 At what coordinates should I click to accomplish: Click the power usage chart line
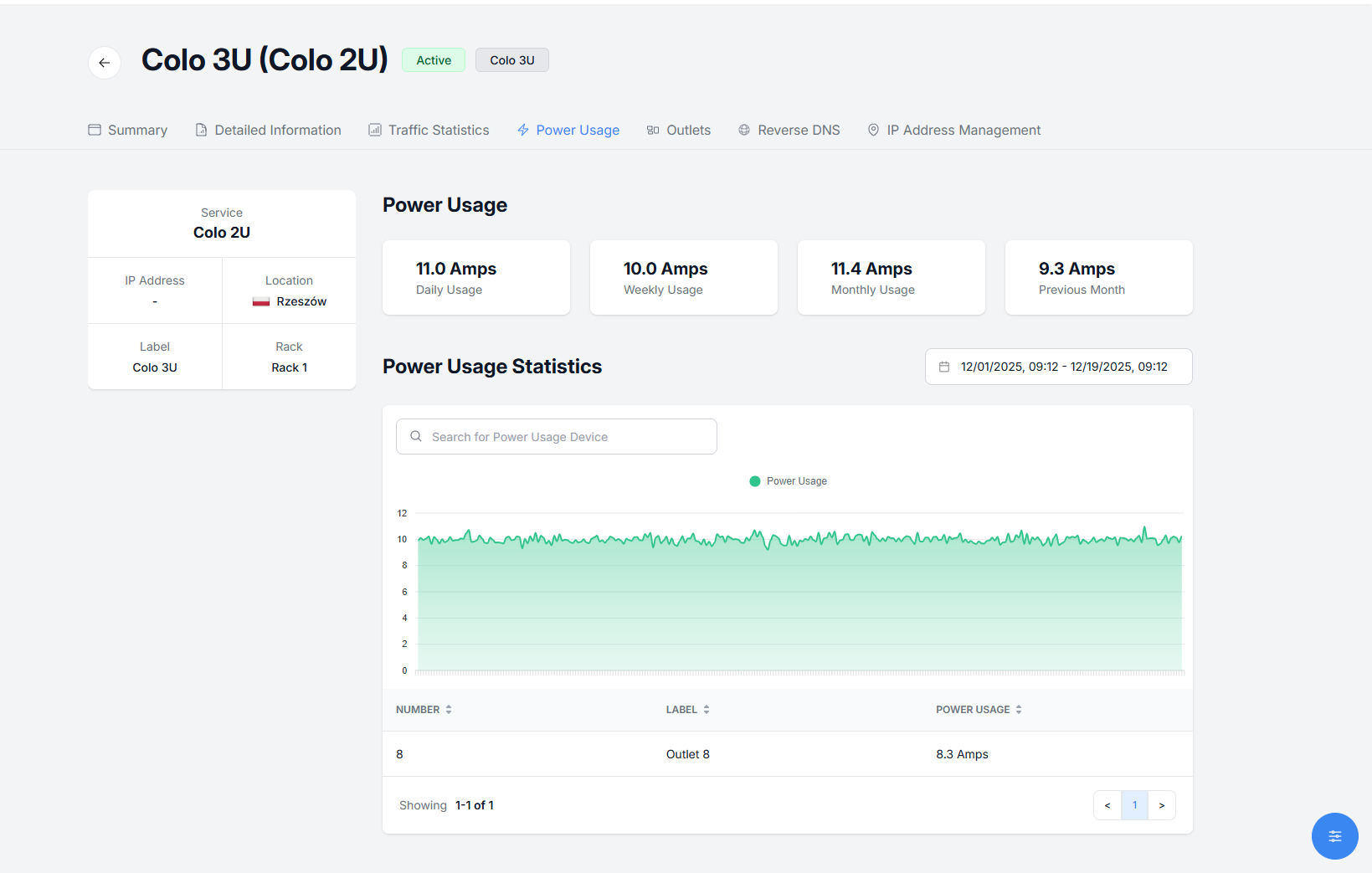tap(799, 539)
